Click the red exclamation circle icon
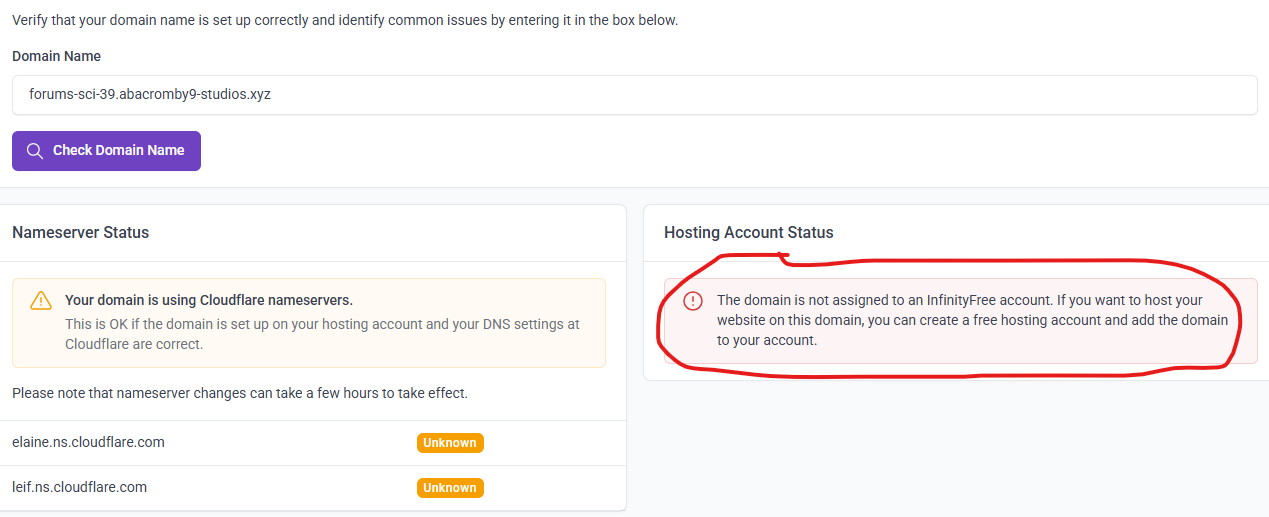Image resolution: width=1269 pixels, height=517 pixels. pos(693,301)
